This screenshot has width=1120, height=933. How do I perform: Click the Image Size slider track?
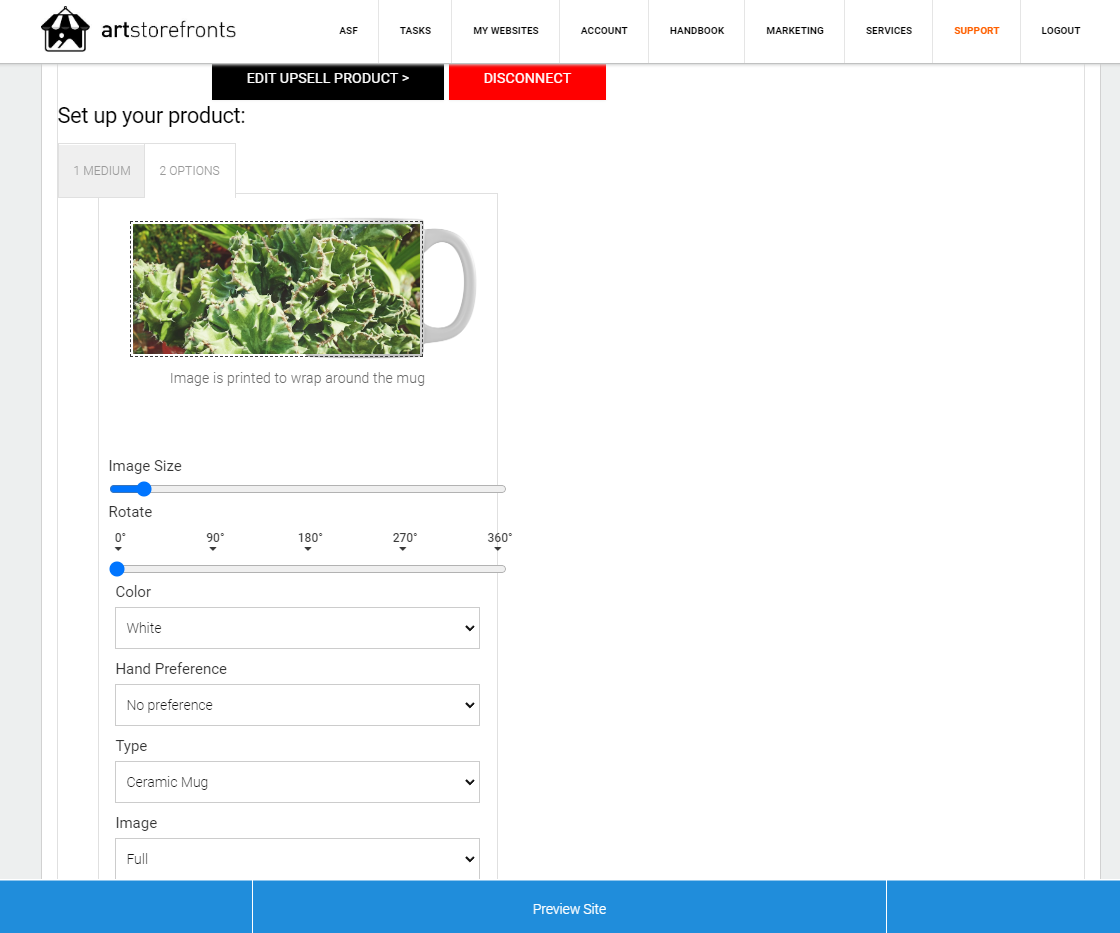[308, 489]
